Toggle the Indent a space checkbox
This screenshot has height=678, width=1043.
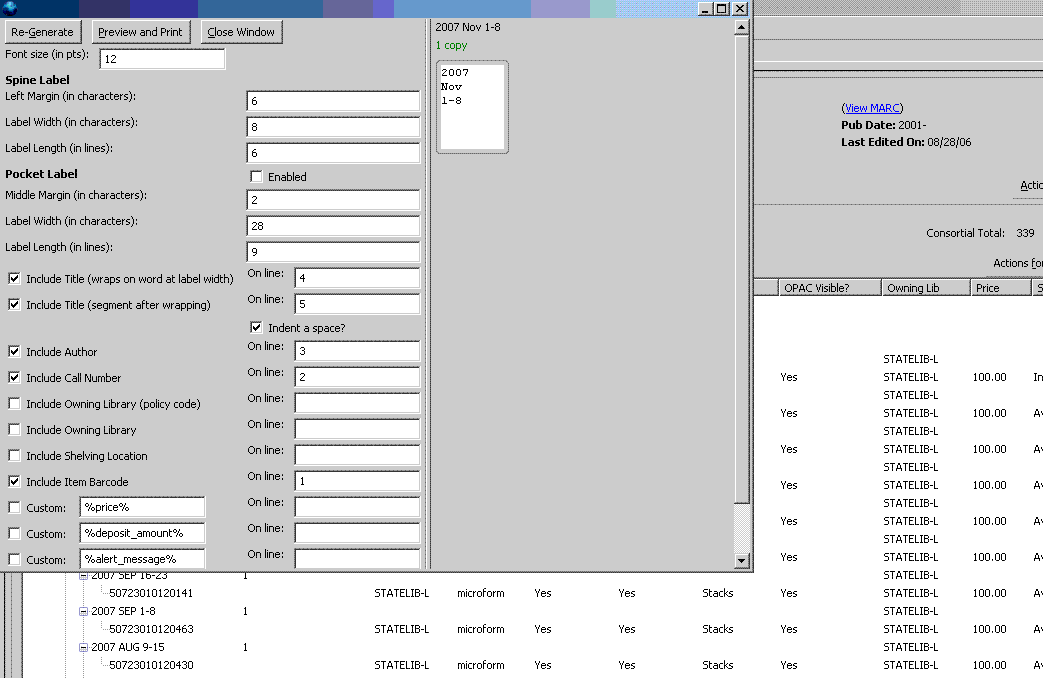pos(256,328)
